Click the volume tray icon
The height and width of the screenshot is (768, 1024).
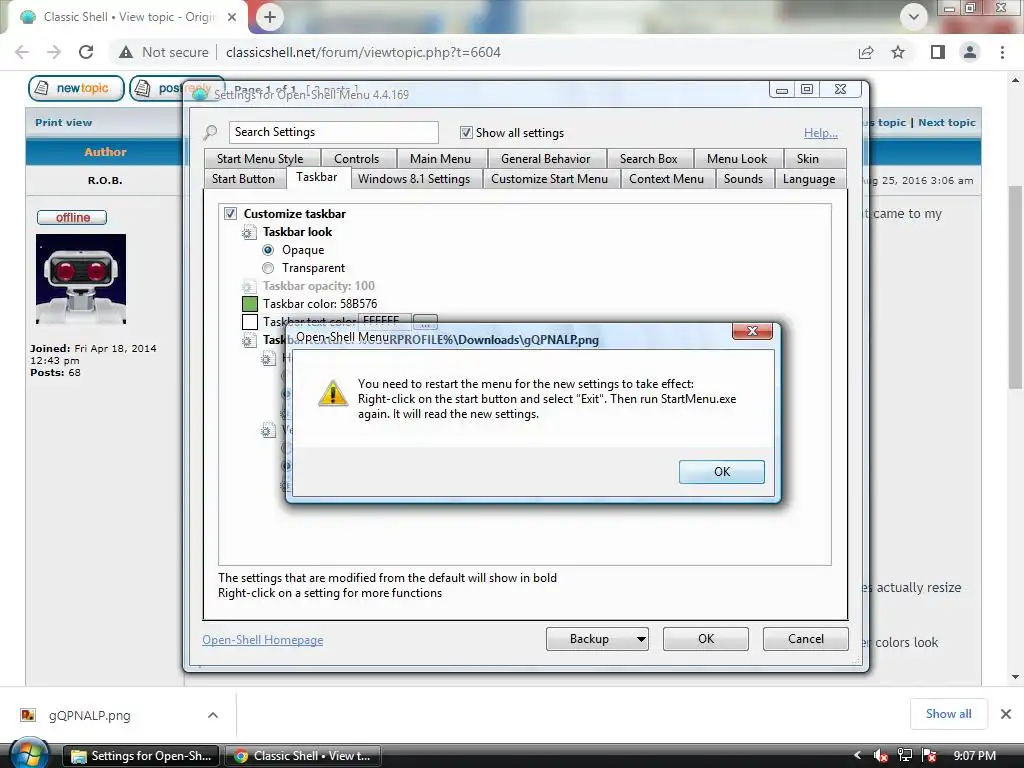pos(880,756)
